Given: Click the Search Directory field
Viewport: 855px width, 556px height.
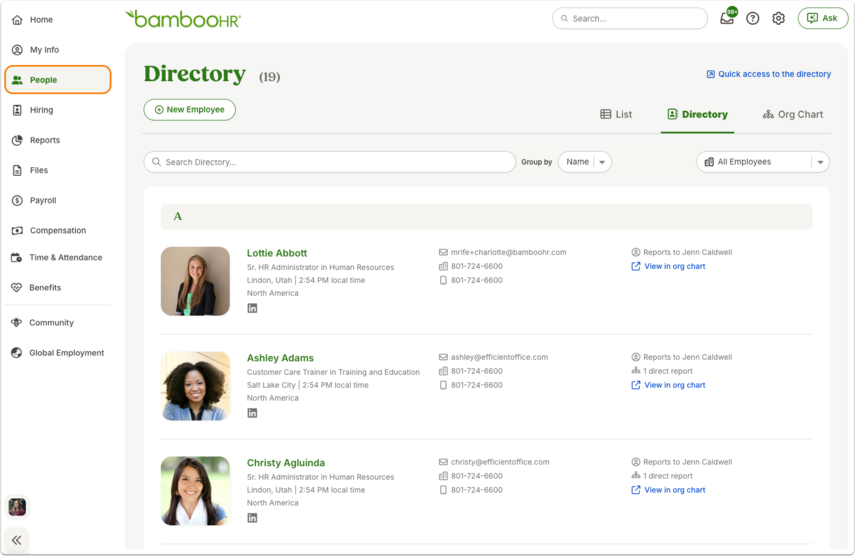Looking at the screenshot, I should 329,162.
